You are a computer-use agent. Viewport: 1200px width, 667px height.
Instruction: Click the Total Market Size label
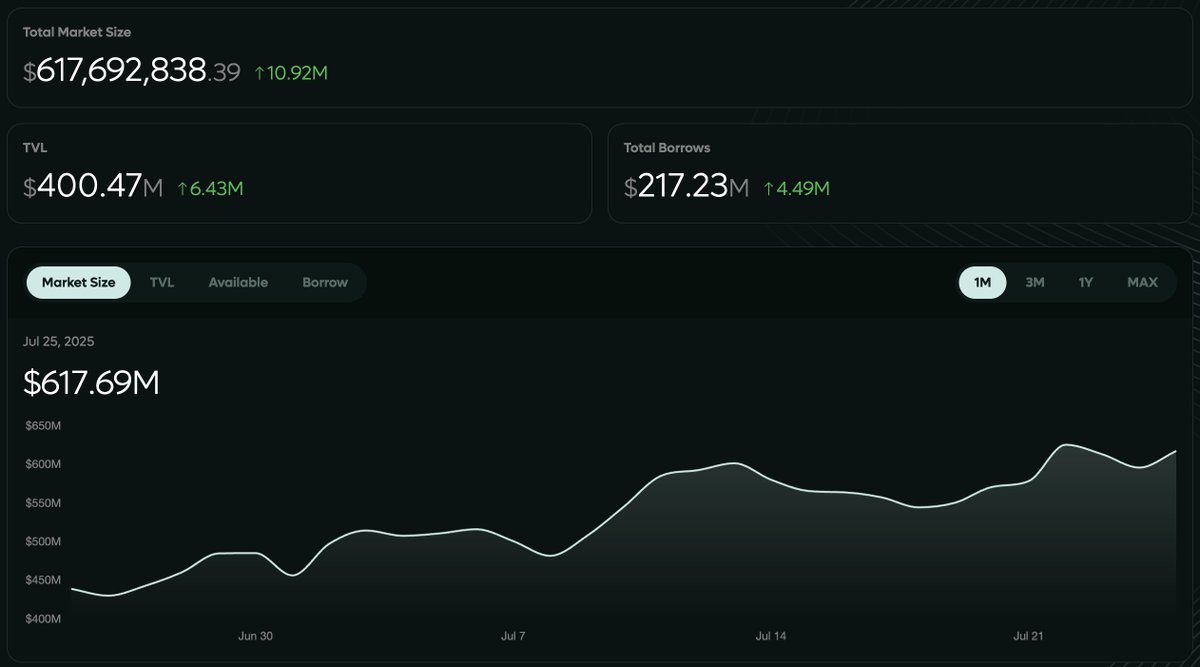(x=77, y=32)
